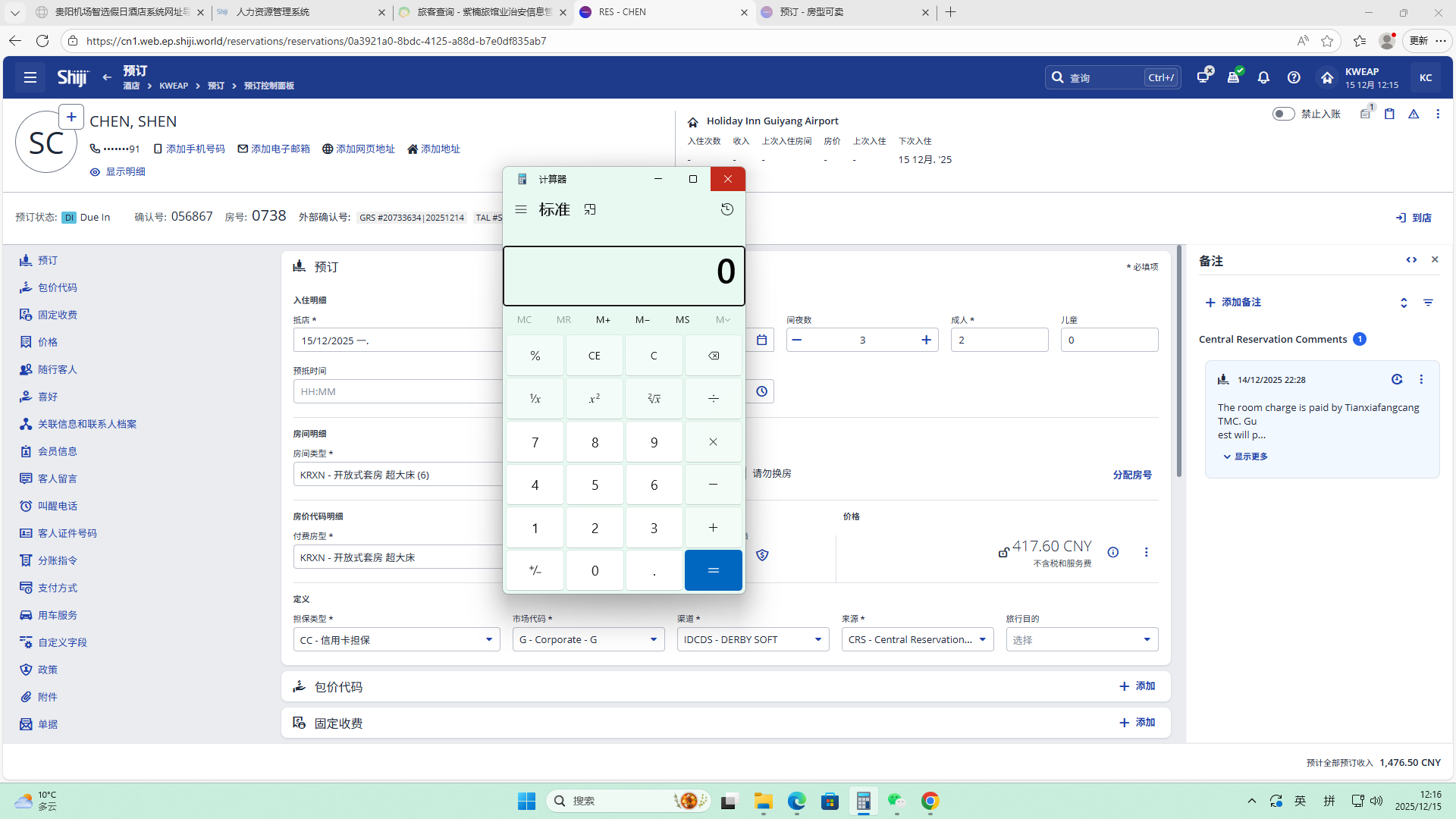
Task: Open the clipboard icon near toggle
Action: [x=1389, y=114]
